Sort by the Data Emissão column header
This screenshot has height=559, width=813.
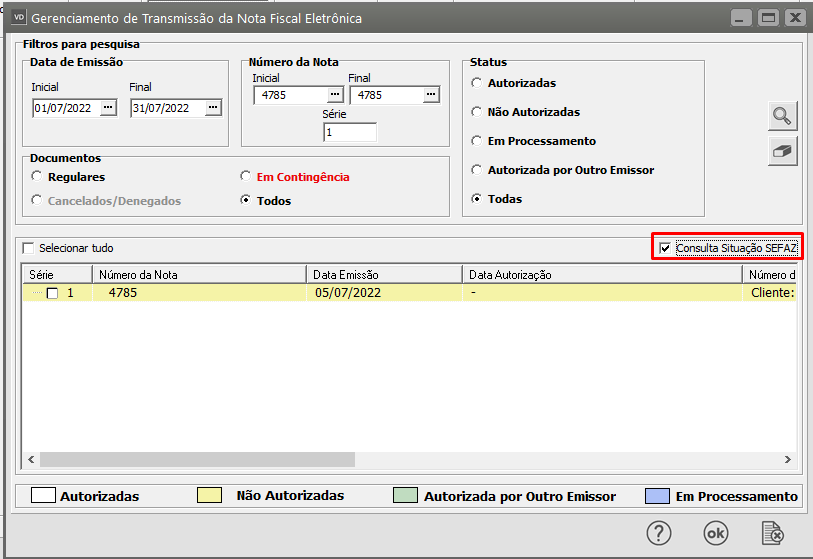[384, 274]
